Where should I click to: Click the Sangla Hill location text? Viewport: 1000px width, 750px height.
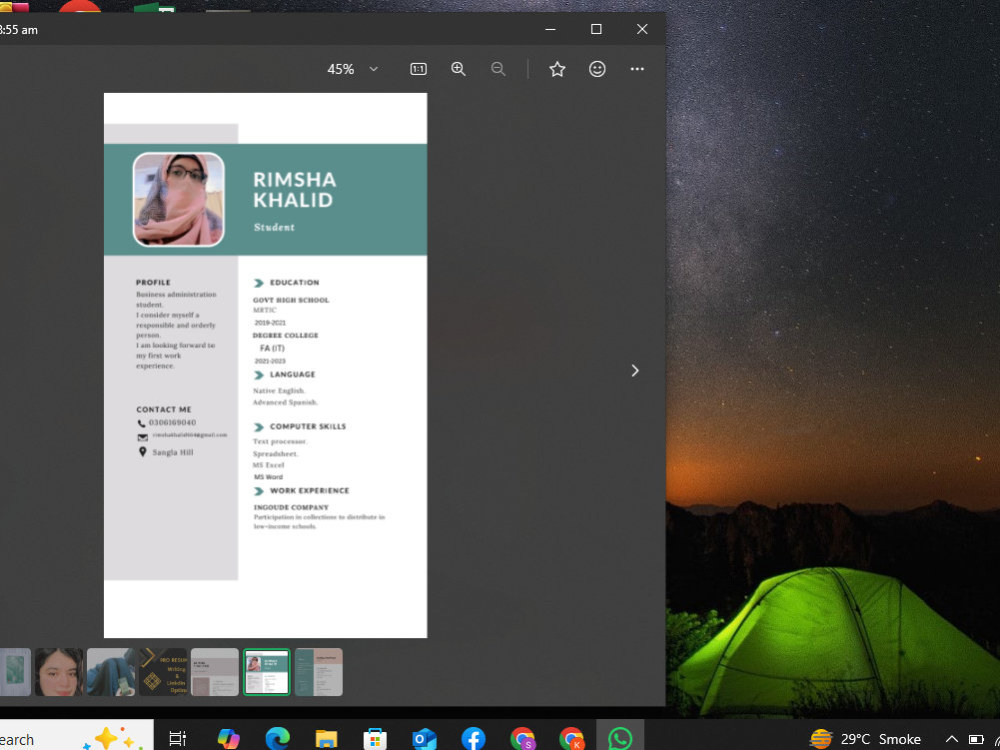172,452
